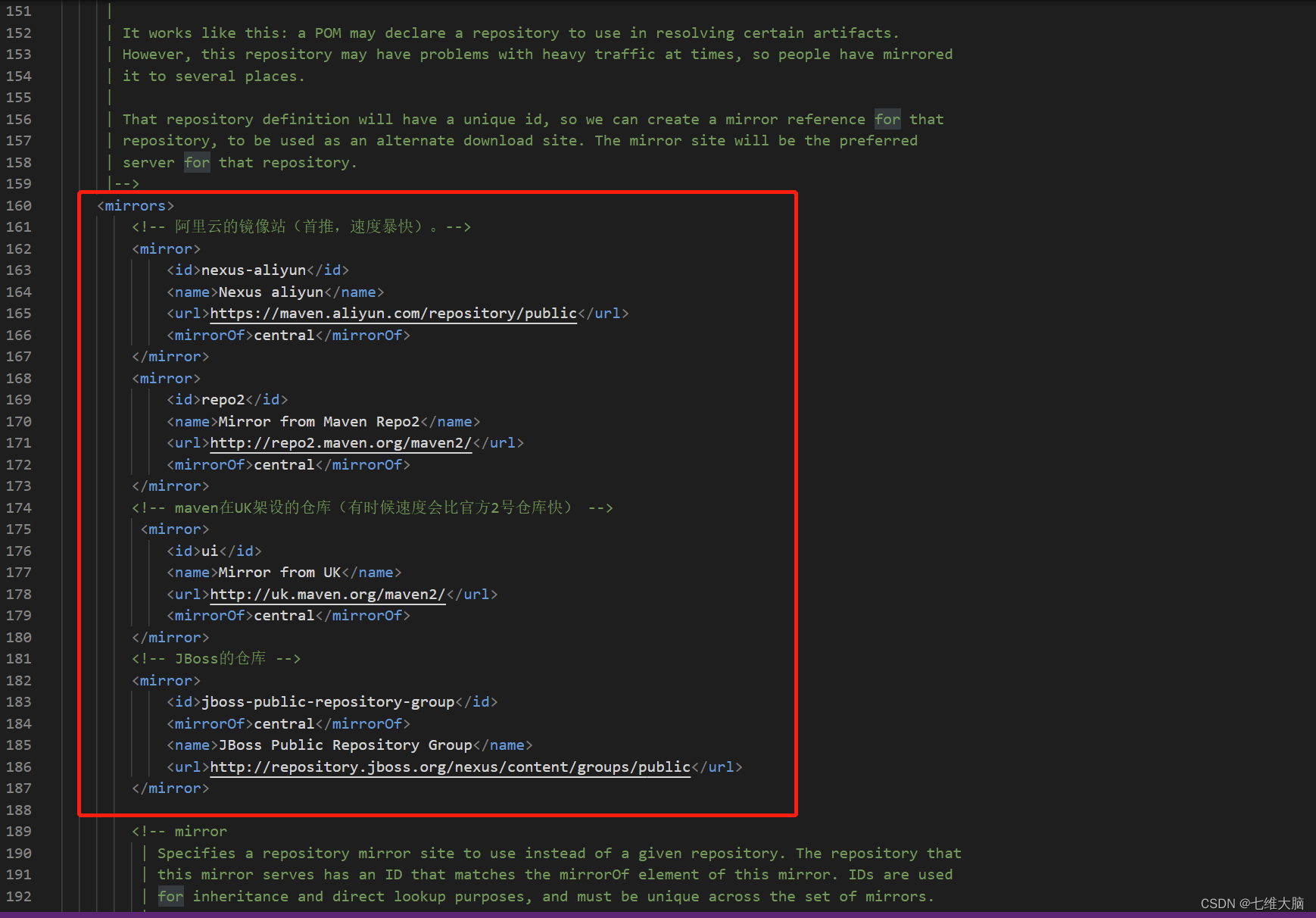Click highlighted word for on line 156

(x=887, y=120)
